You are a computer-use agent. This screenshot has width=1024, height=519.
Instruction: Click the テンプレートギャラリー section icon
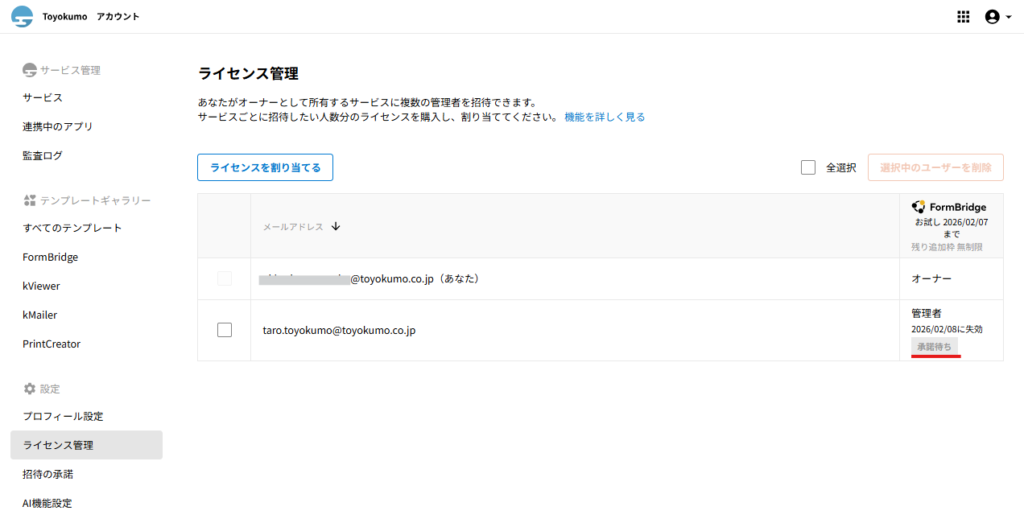[x=29, y=200]
